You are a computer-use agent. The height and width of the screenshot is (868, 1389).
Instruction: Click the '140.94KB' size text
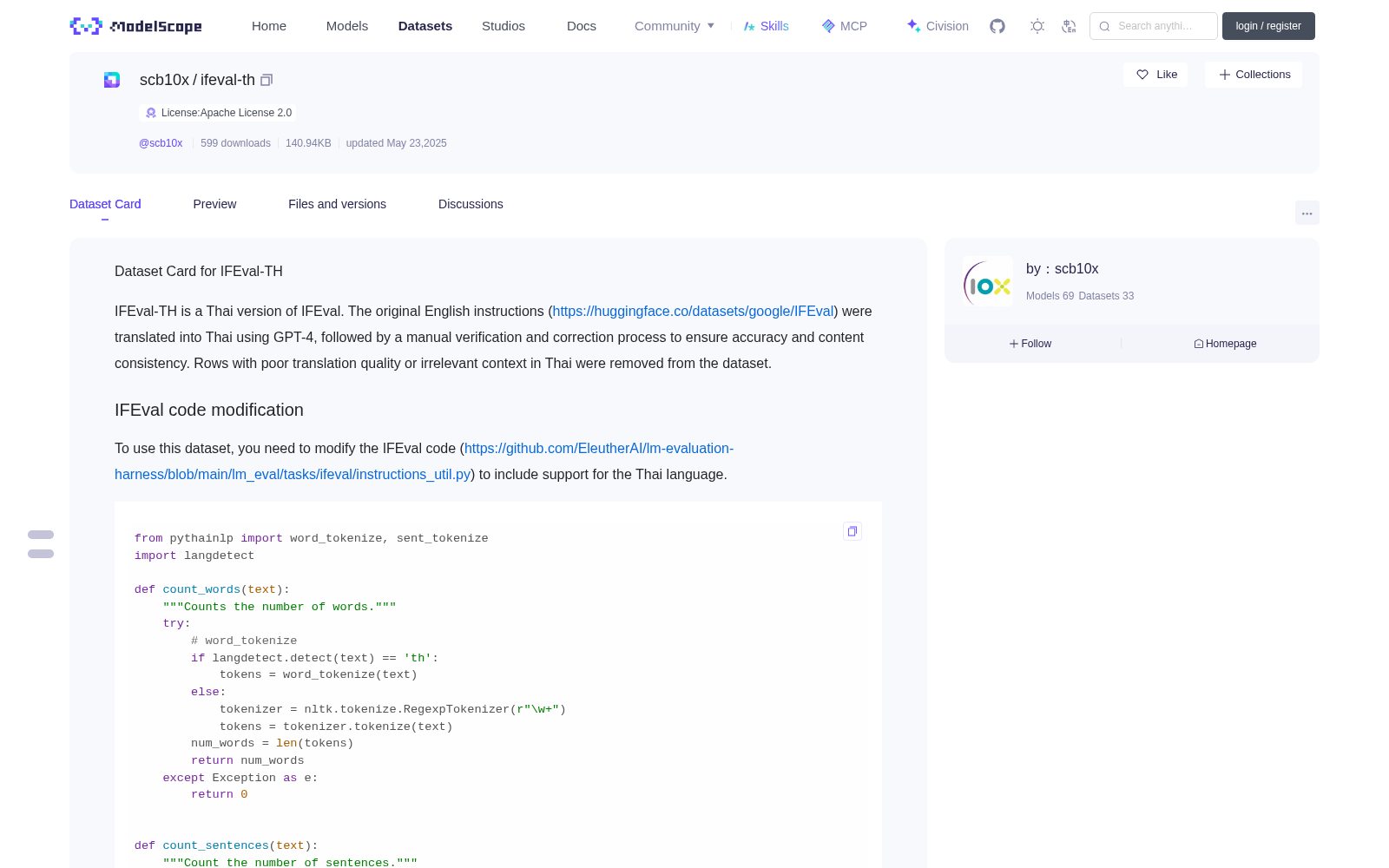[308, 143]
